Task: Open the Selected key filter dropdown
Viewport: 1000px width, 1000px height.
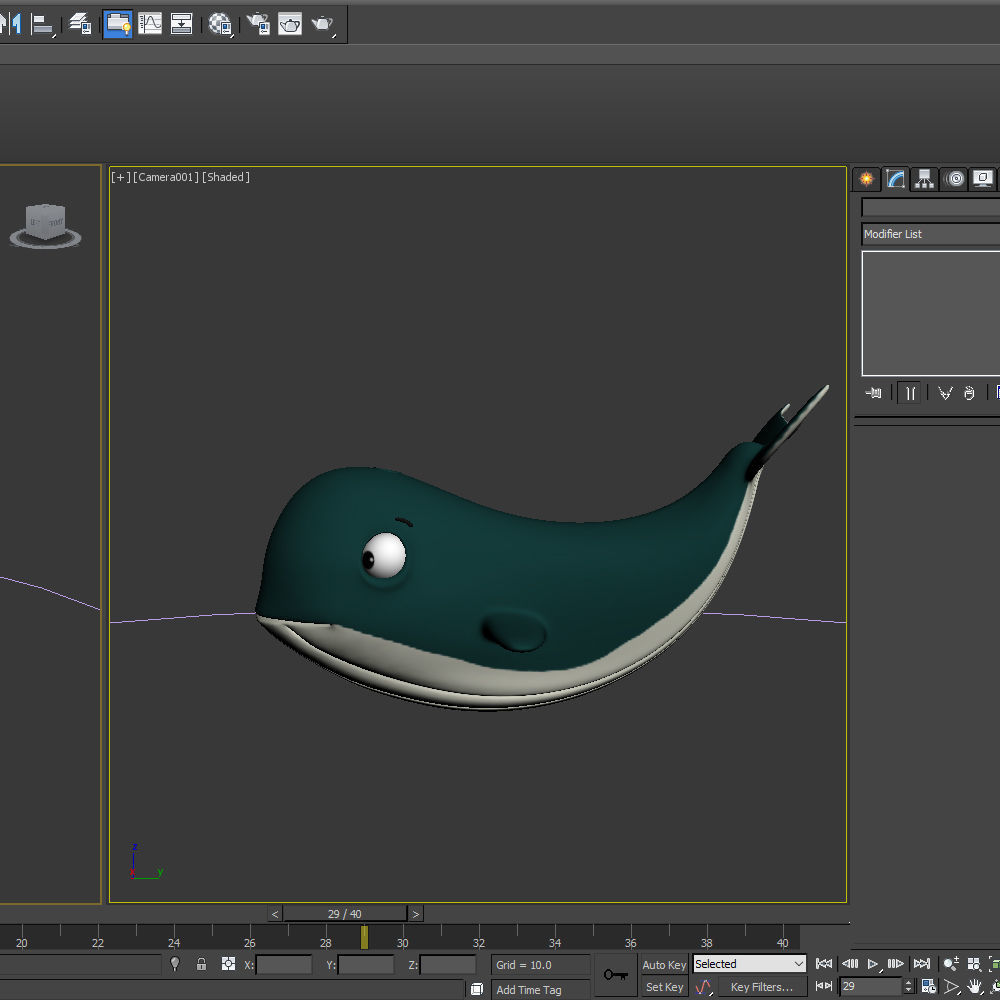Action: point(749,964)
